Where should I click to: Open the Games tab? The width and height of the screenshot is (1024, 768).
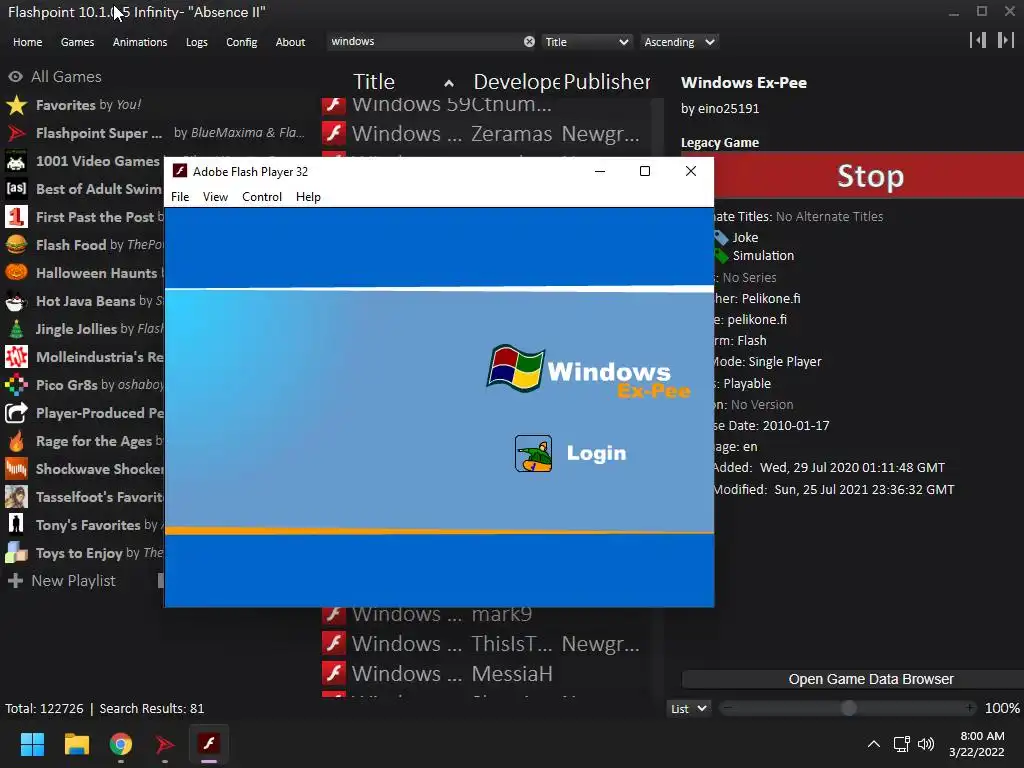[x=77, y=42]
